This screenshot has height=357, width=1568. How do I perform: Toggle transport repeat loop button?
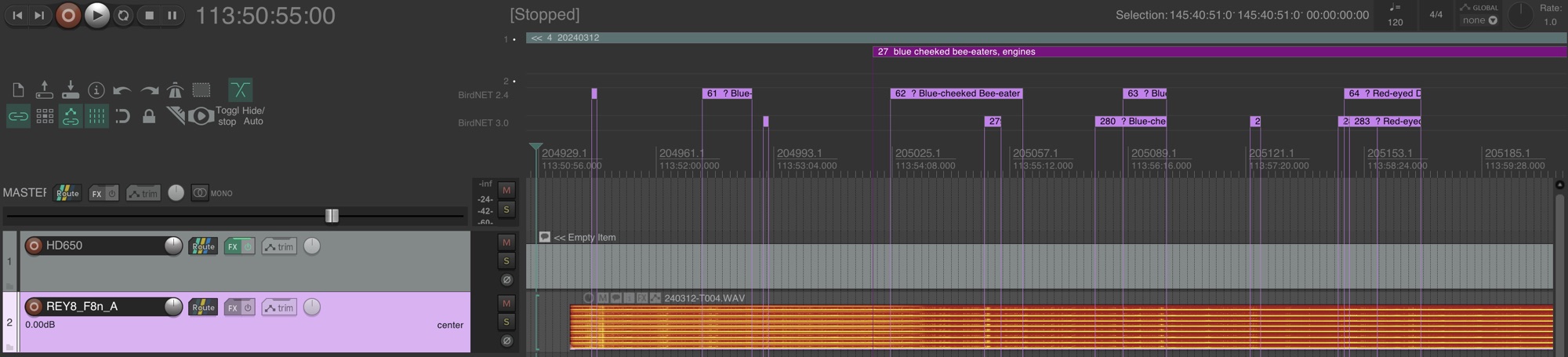pyautogui.click(x=123, y=15)
